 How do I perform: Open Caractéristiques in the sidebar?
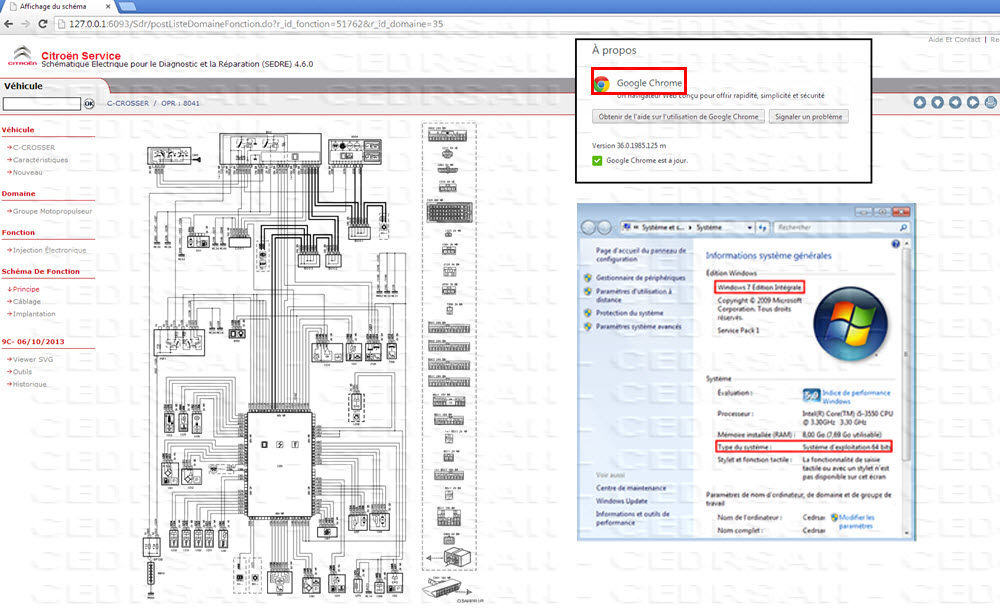pos(40,160)
